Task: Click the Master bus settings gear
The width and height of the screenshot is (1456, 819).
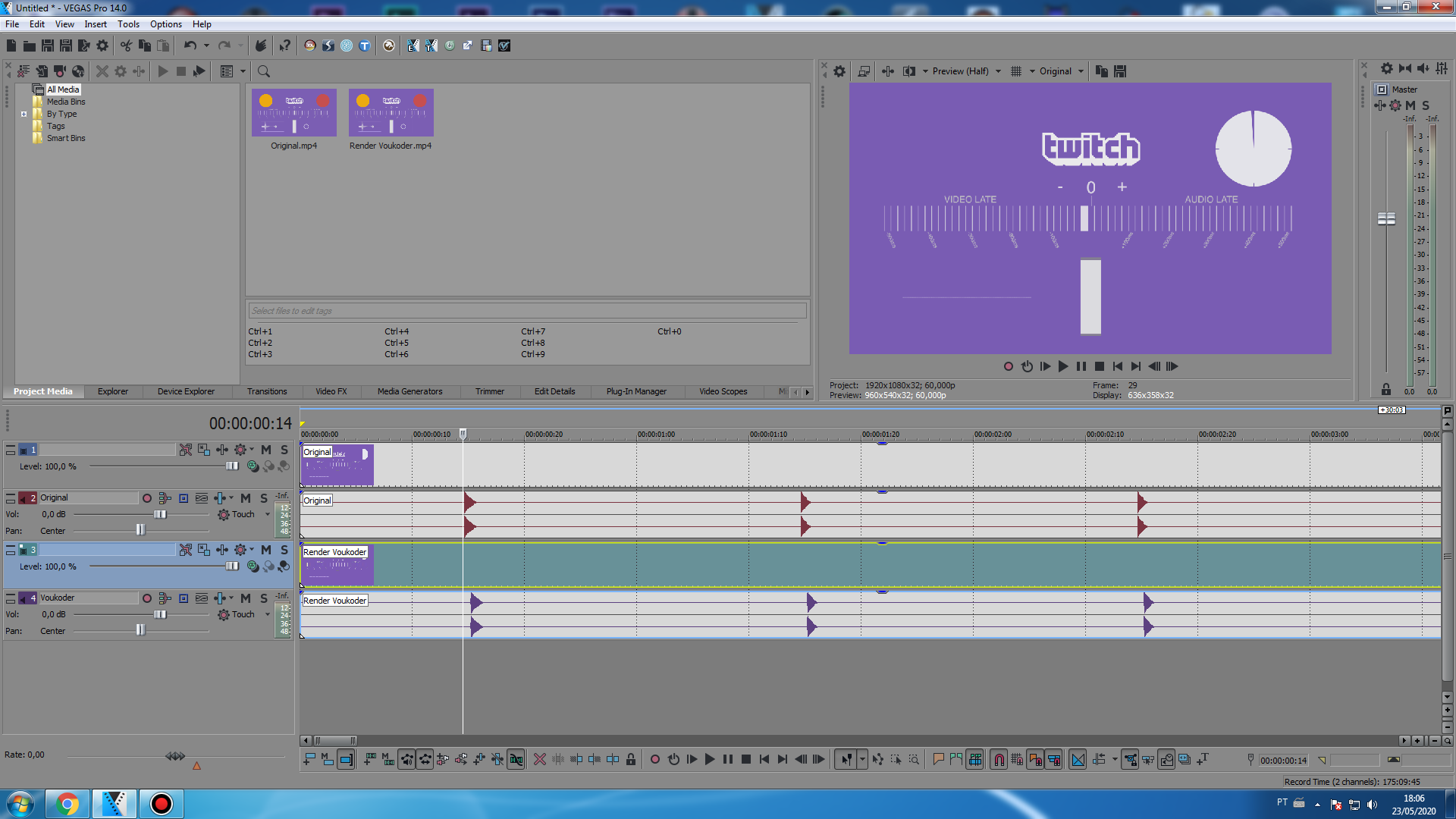Action: pyautogui.click(x=1387, y=68)
